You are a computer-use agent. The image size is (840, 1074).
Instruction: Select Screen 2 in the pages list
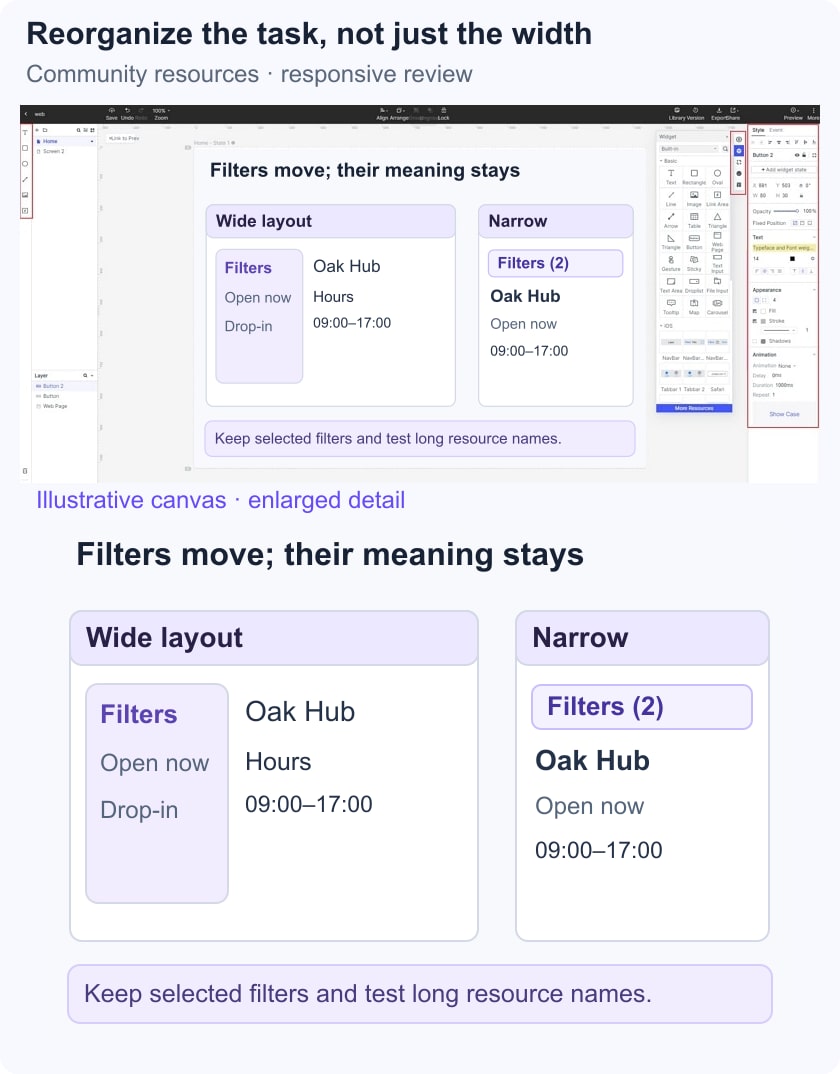(64, 151)
